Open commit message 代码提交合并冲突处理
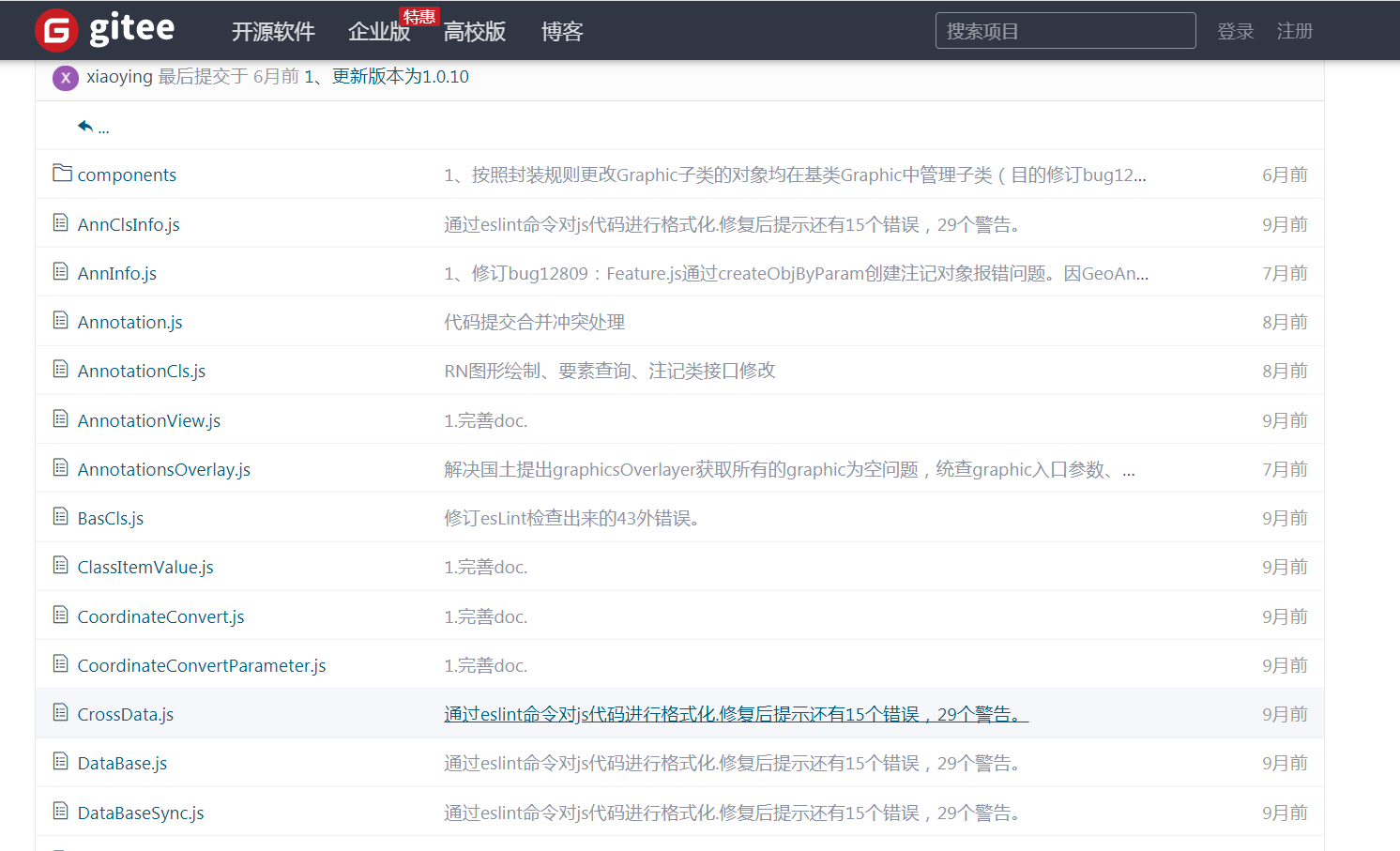This screenshot has width=1400, height=851. 535,323
